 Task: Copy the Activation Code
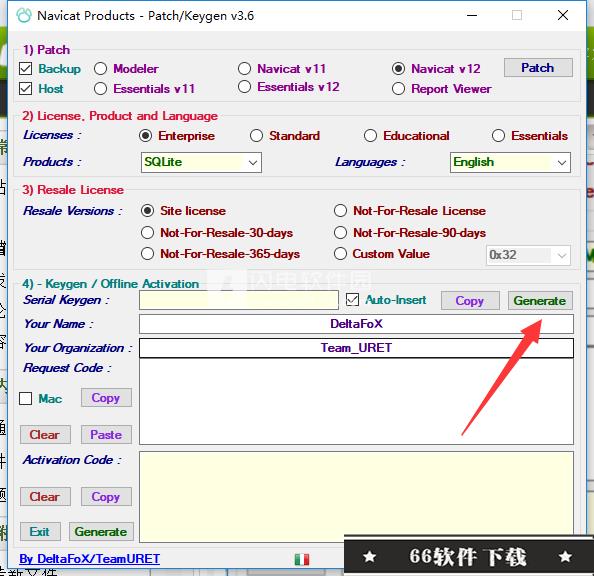tap(106, 496)
